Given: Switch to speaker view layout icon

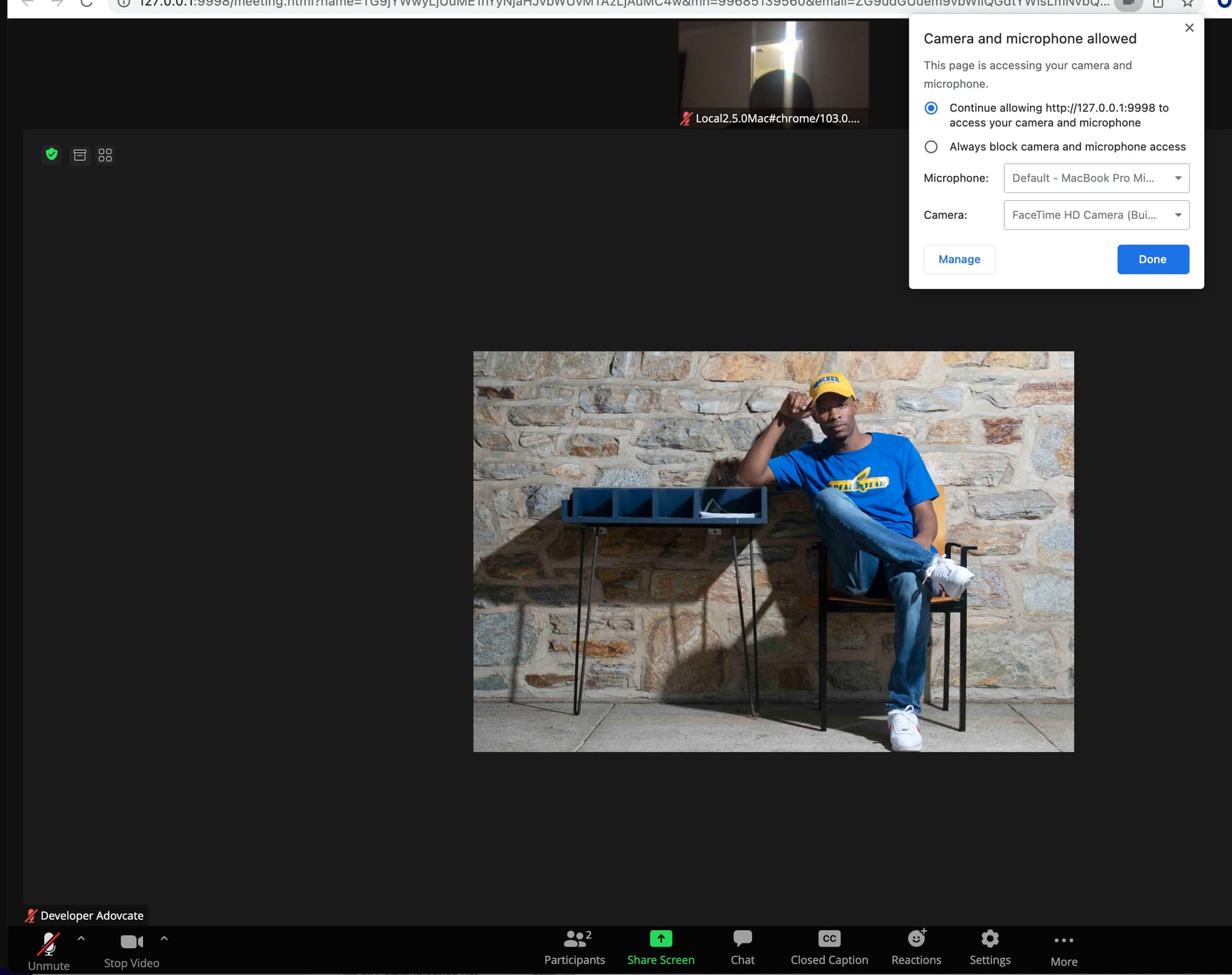Looking at the screenshot, I should [80, 155].
